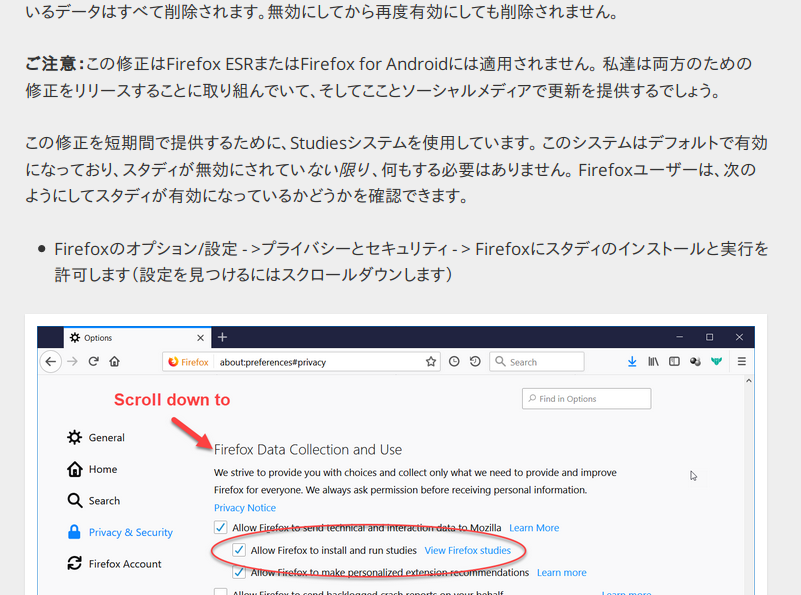Click the scrollbar up arrow in Options page
This screenshot has height=595, width=801.
pos(748,381)
